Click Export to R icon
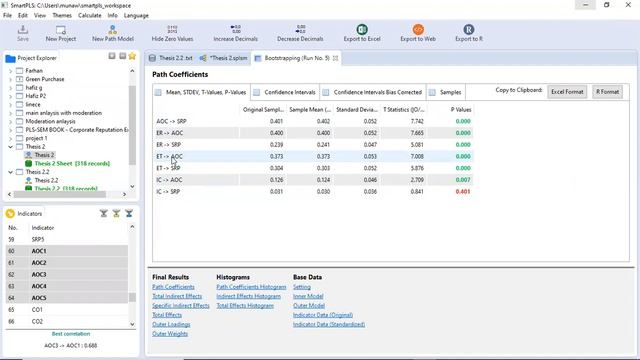640x360 pixels. pyautogui.click(x=469, y=33)
